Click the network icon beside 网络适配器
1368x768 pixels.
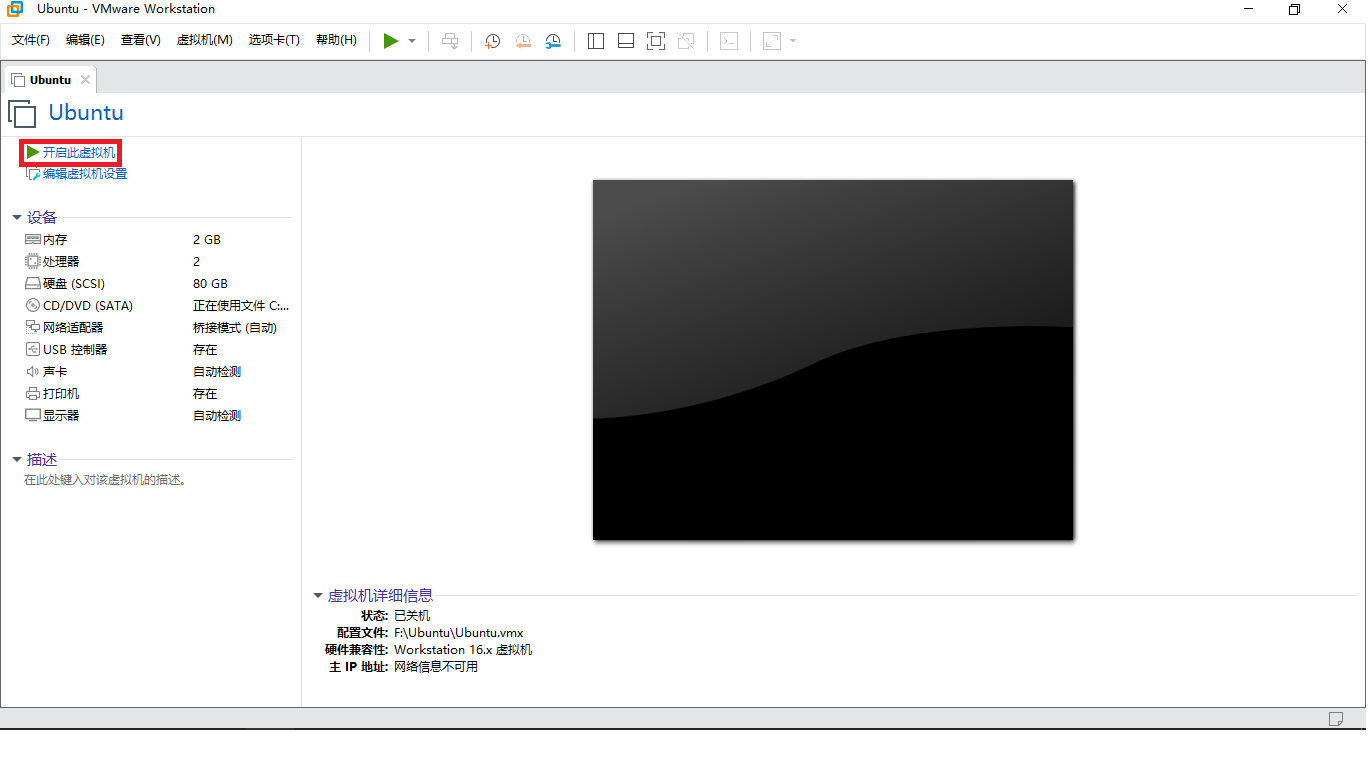33,328
